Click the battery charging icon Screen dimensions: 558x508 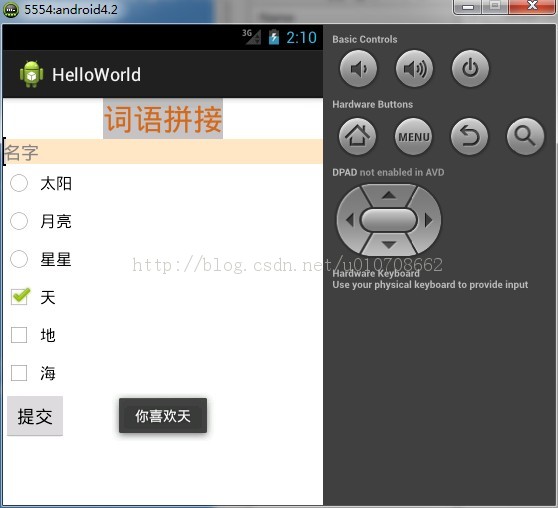274,37
